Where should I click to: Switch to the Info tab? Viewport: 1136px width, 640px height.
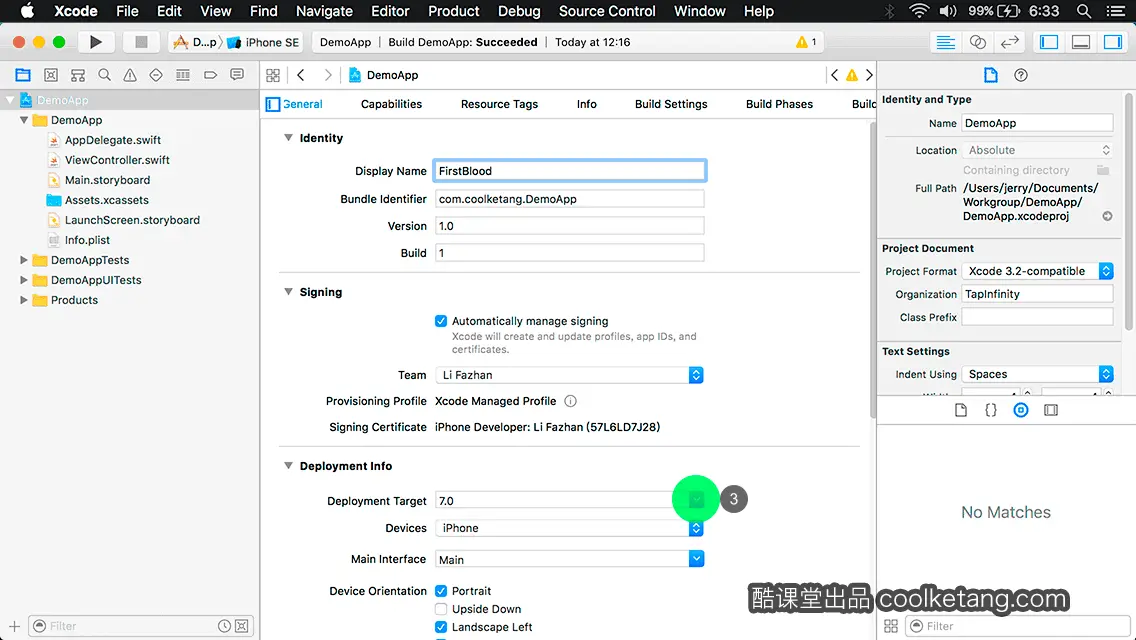tap(587, 104)
